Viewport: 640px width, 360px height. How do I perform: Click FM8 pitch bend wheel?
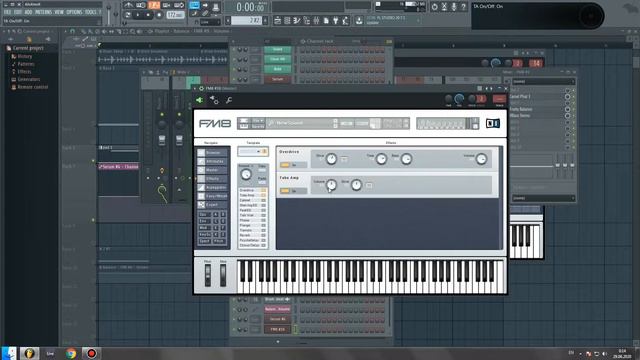[x=208, y=275]
